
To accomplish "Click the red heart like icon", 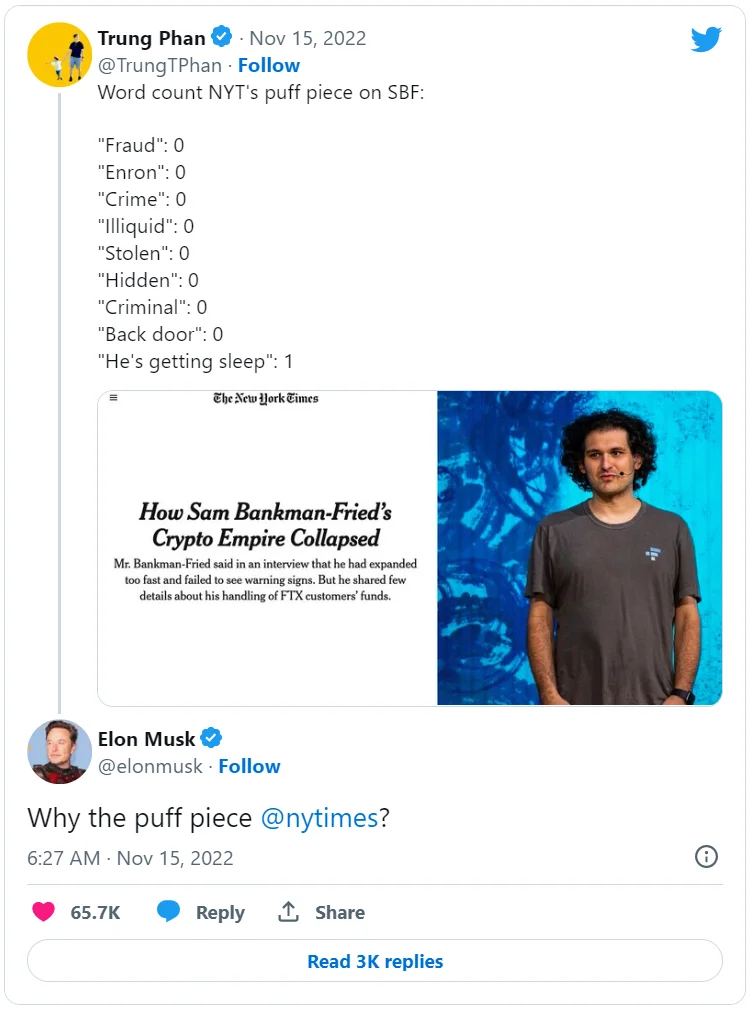I will (43, 912).
